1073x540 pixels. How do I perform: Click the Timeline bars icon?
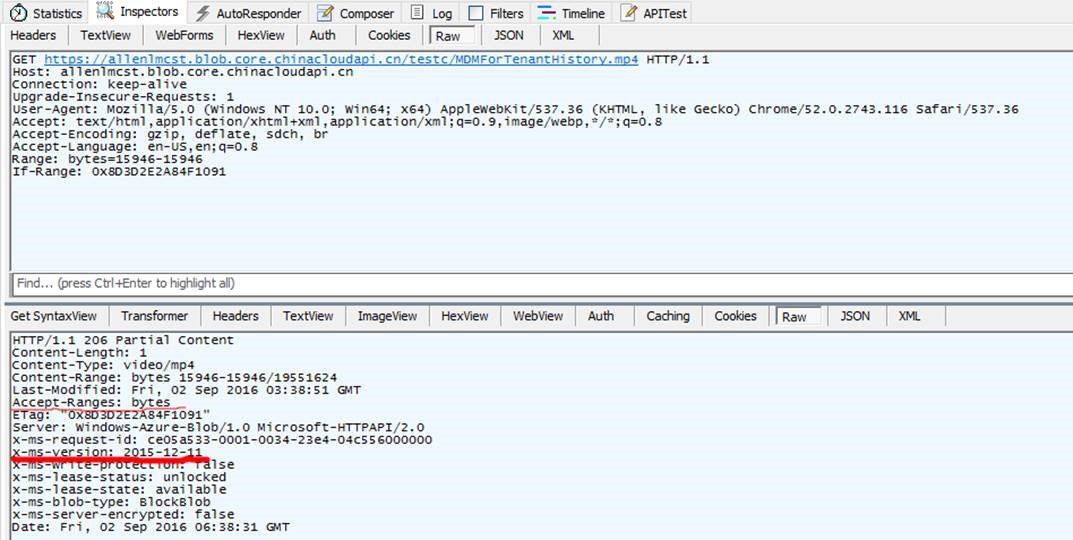coord(546,14)
